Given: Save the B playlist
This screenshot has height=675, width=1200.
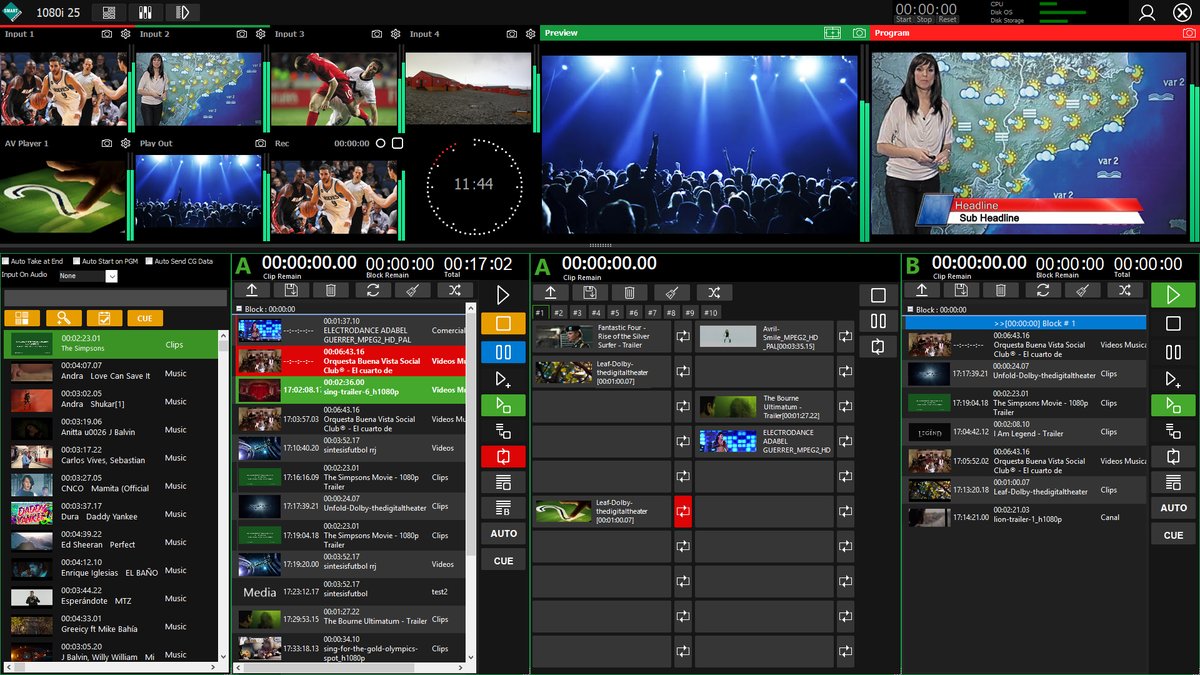Looking at the screenshot, I should coord(961,290).
